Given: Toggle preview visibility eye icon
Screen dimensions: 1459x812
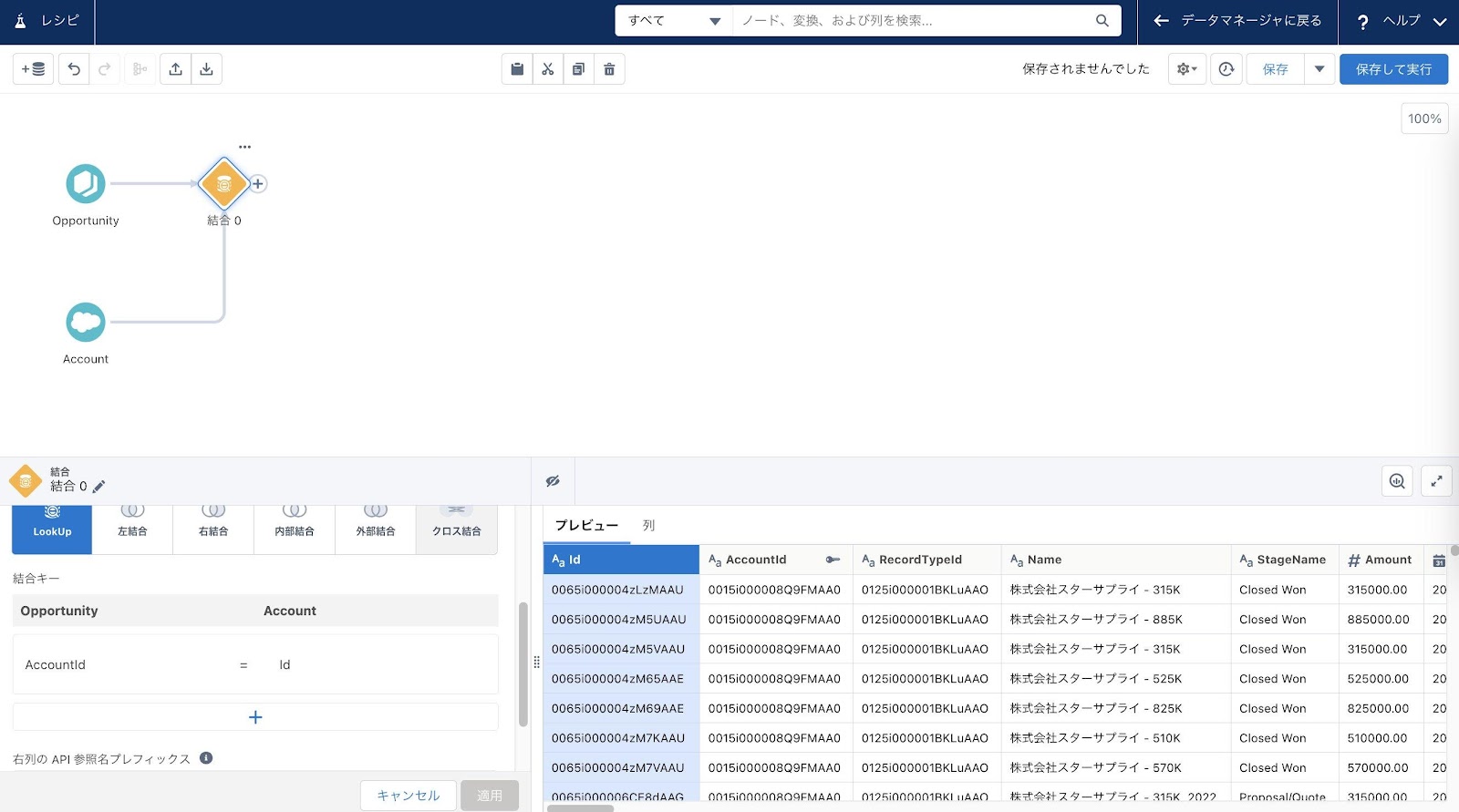Looking at the screenshot, I should coord(553,481).
